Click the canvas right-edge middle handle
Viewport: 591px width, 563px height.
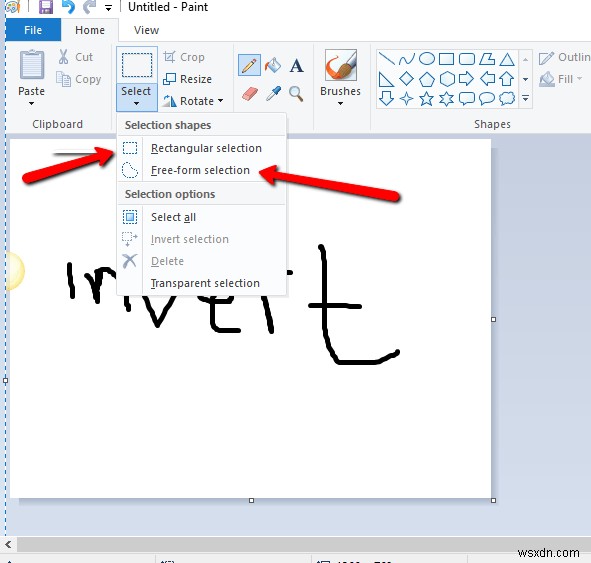click(x=493, y=320)
